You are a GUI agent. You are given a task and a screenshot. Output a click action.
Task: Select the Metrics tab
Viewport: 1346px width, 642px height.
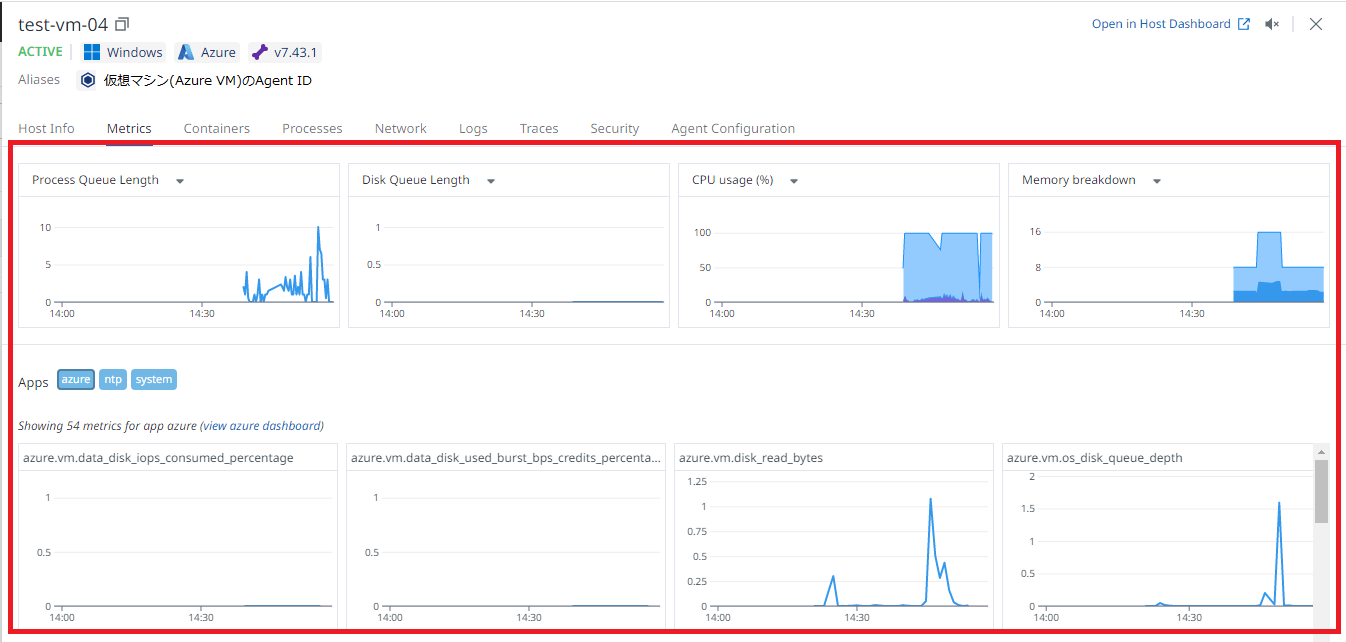pos(129,128)
